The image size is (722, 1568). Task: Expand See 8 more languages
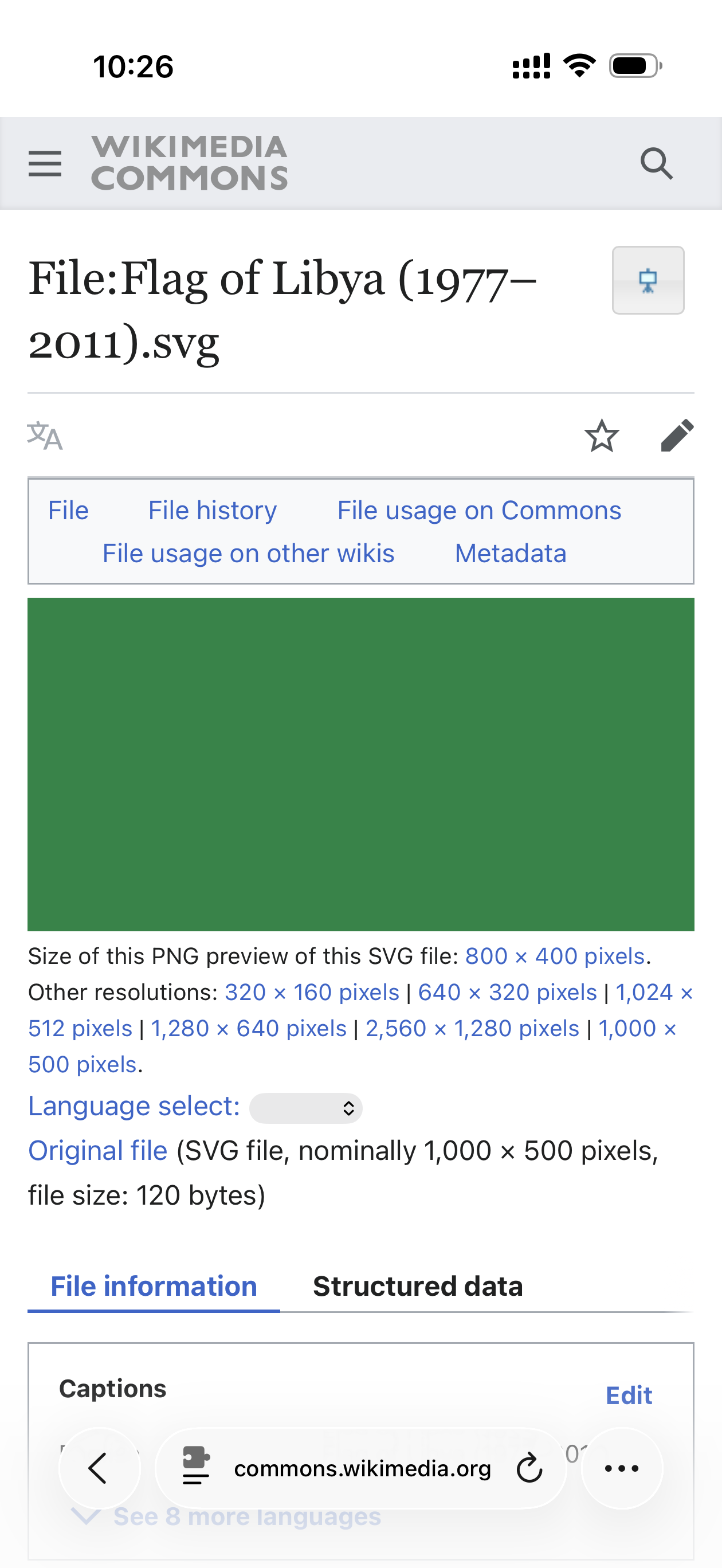coord(246,1517)
